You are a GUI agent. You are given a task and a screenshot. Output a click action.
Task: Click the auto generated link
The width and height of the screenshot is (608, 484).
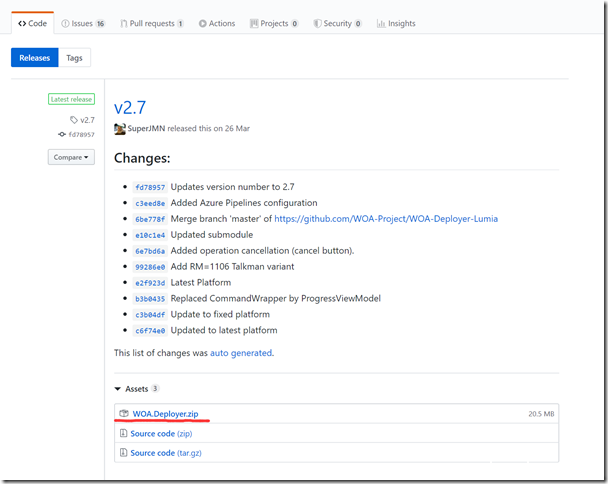pos(240,352)
